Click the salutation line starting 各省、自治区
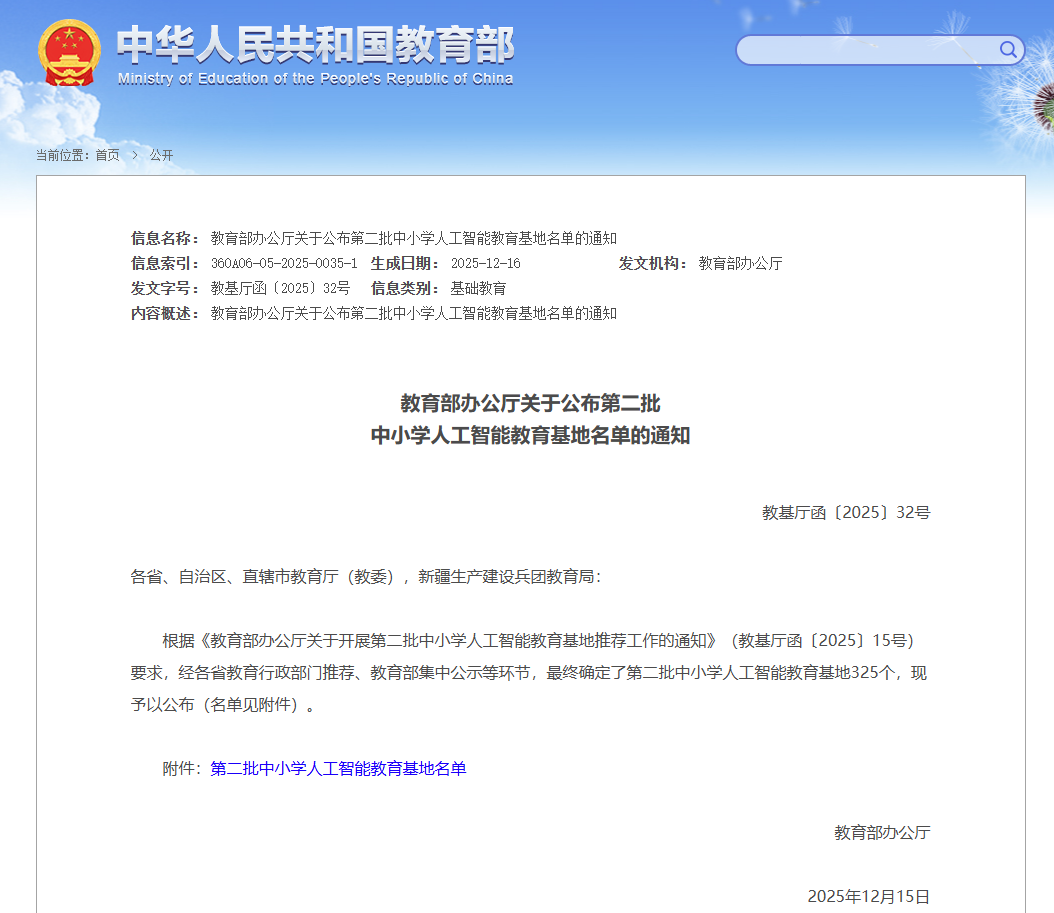Viewport: 1054px width, 913px height. click(x=367, y=576)
